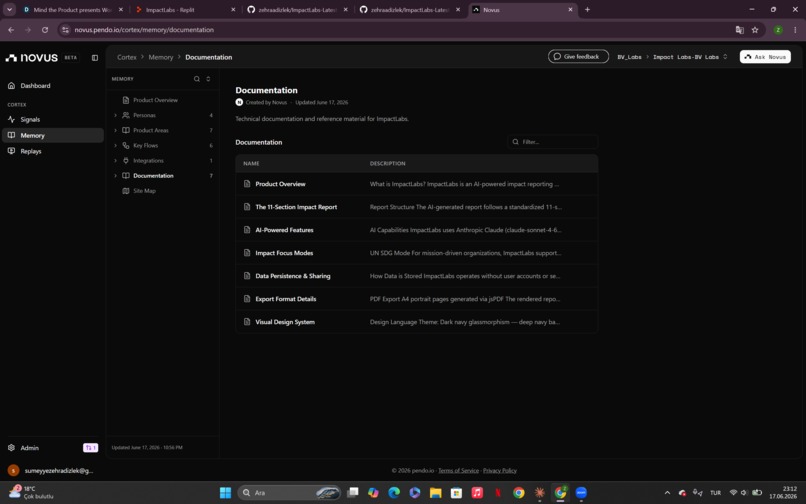Click the Memory panel sort arrows
This screenshot has height=504, width=806.
click(x=208, y=79)
